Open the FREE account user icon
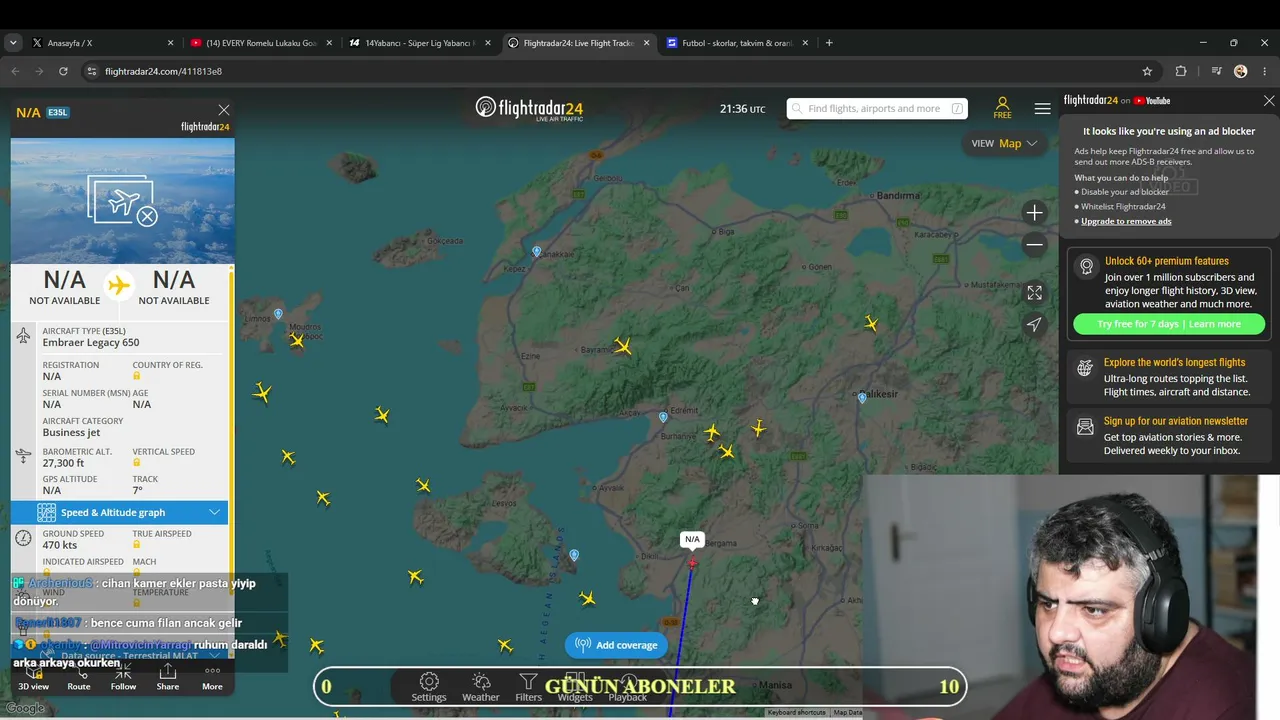1280x720 pixels. point(1002,108)
